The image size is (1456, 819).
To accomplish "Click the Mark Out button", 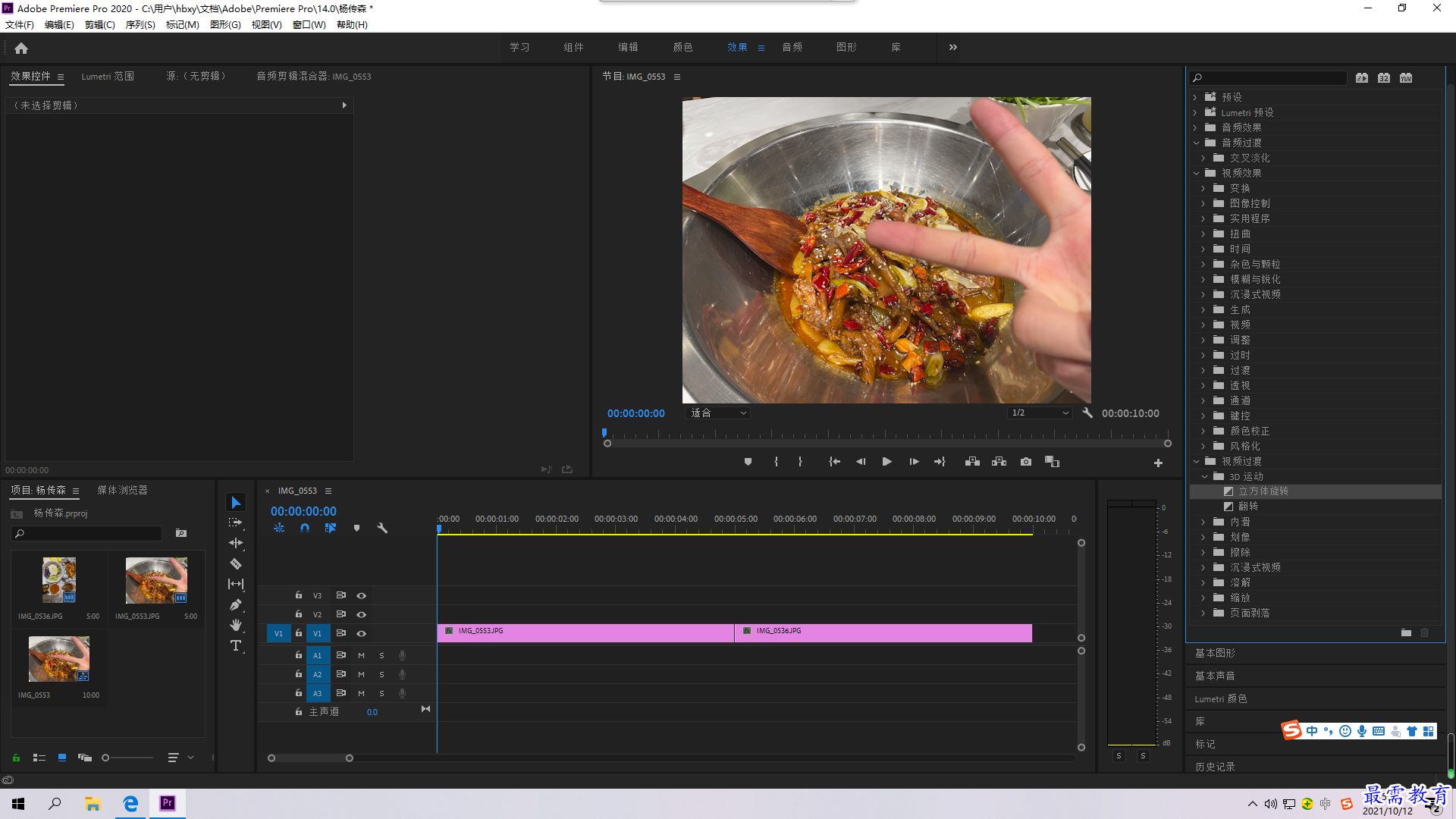I will 800,462.
